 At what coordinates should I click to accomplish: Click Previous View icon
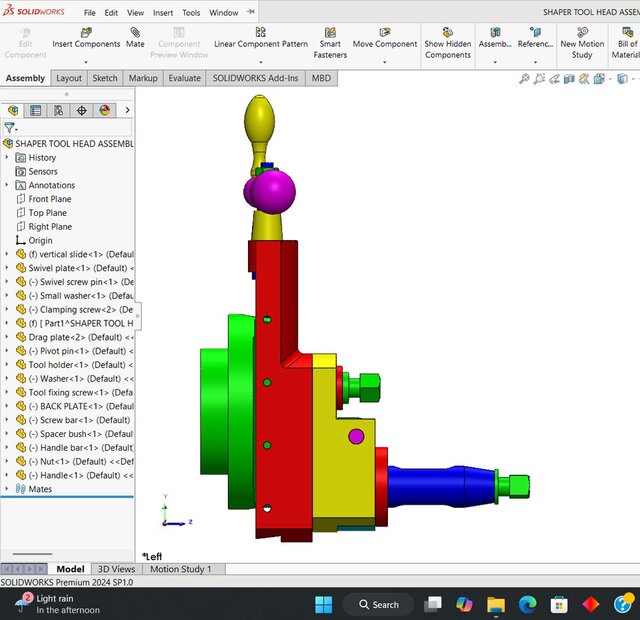click(554, 78)
